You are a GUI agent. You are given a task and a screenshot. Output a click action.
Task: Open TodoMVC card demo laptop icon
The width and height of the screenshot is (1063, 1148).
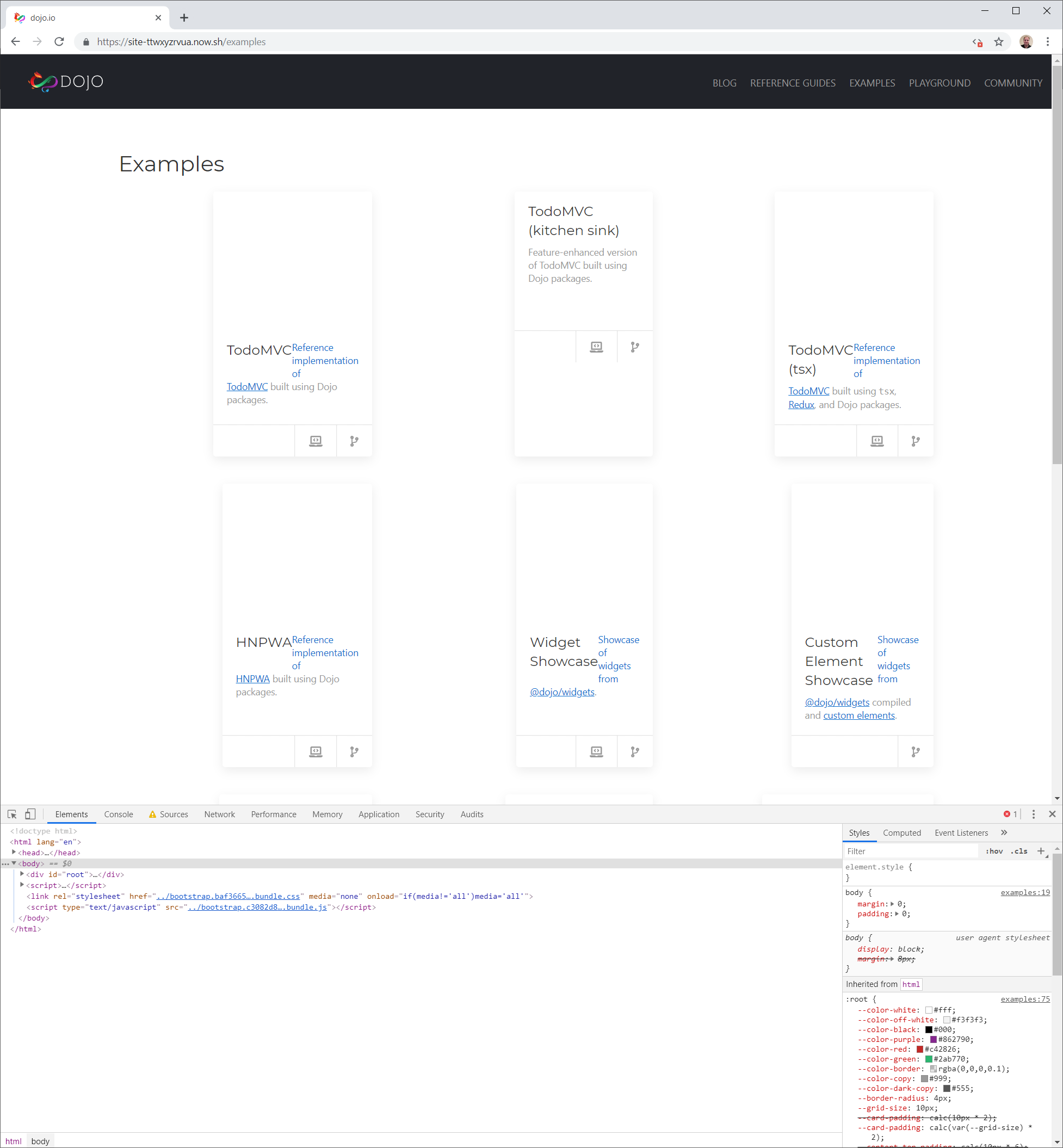[x=315, y=441]
